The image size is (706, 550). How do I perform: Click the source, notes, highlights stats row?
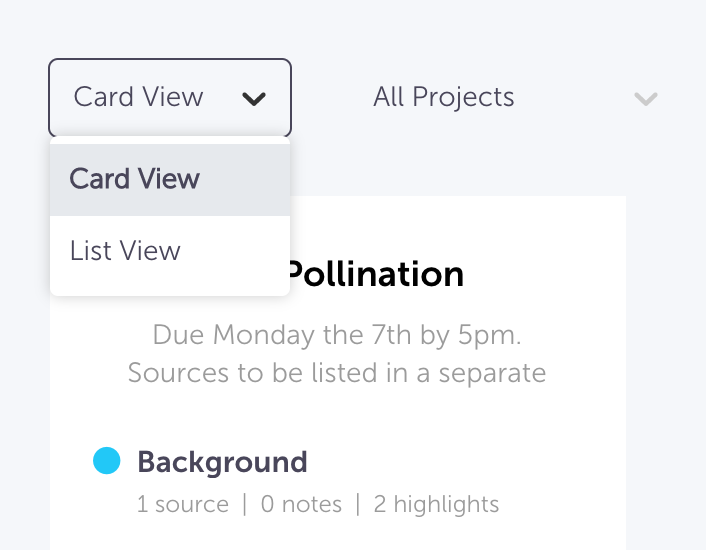click(318, 504)
